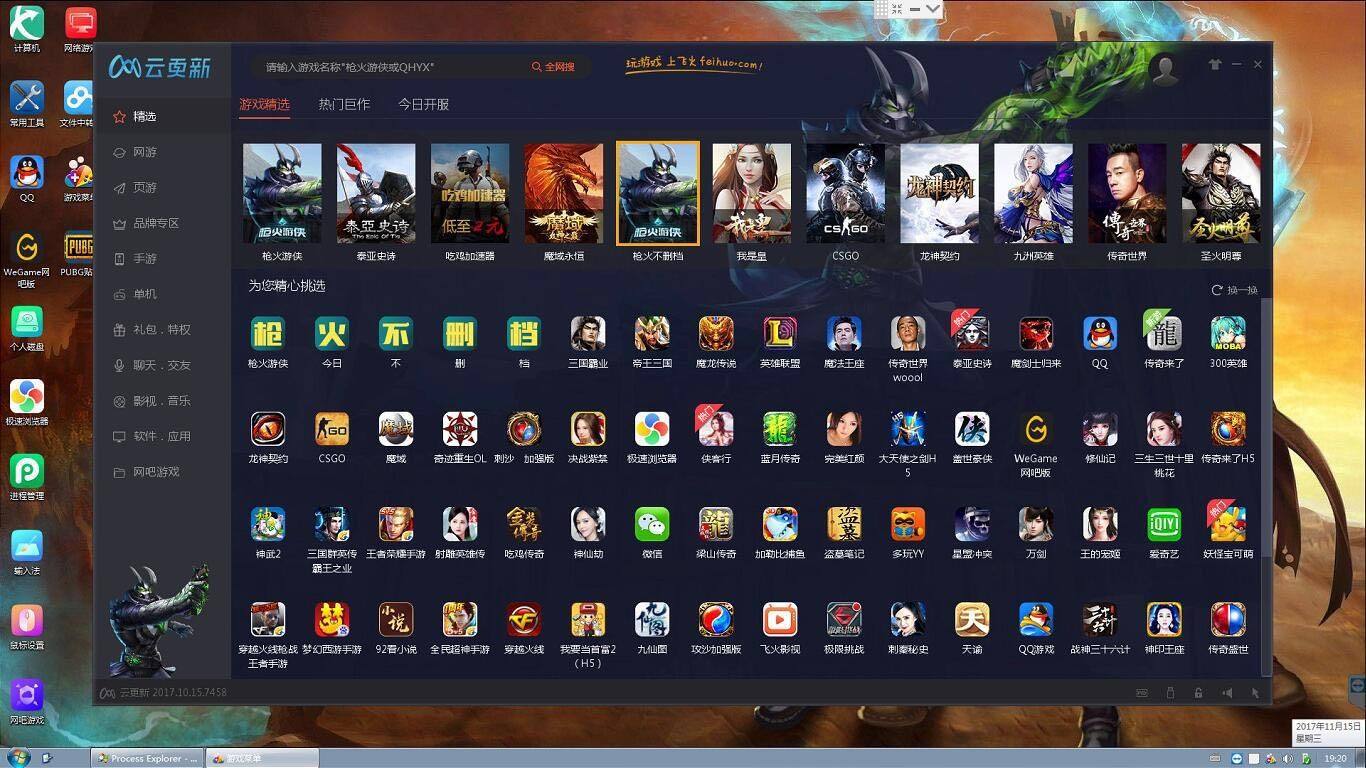
Task: Open 传奇世界 featured thumbnail
Action: tap(1128, 194)
